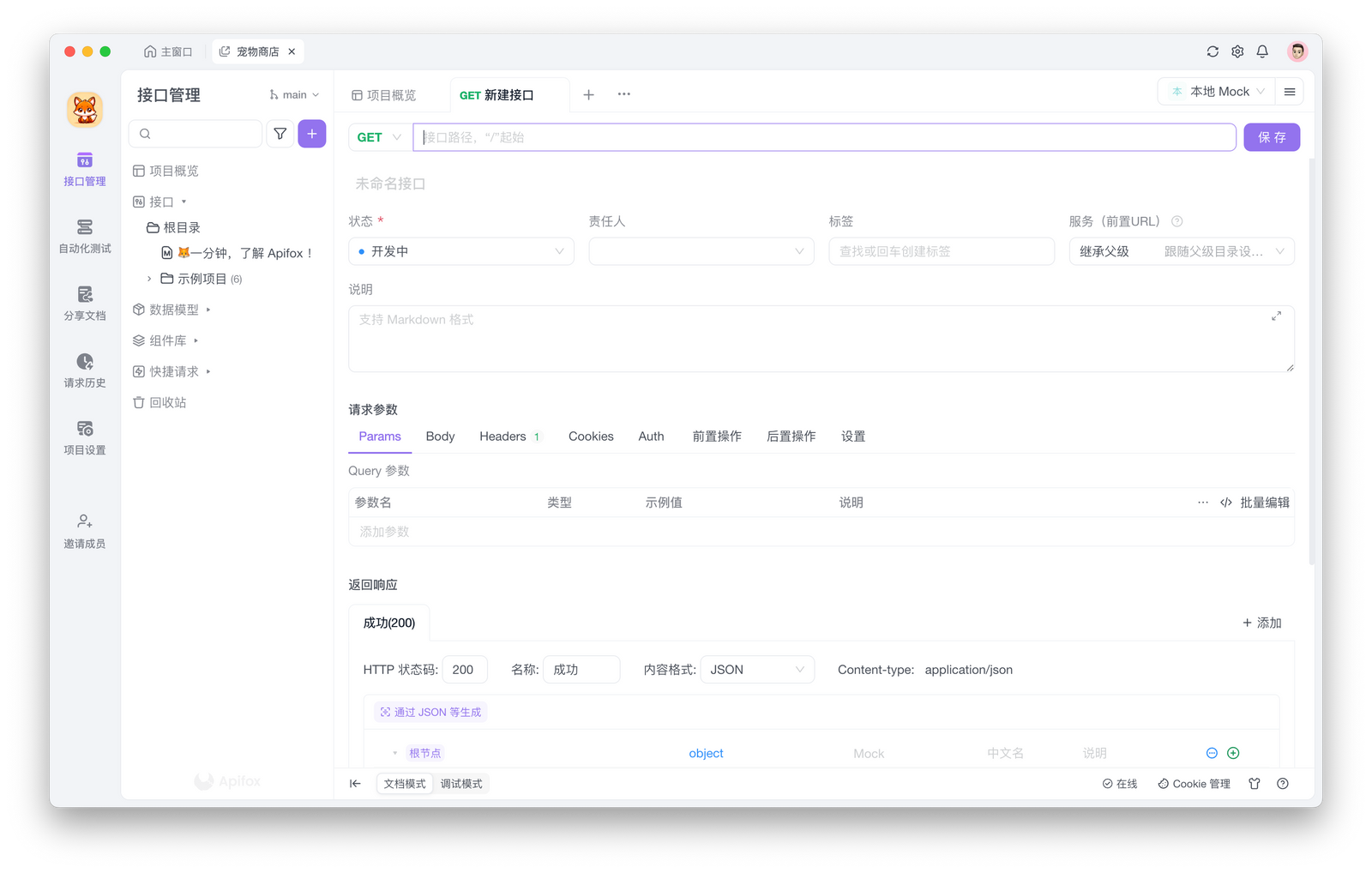Open Cookie 管理 in the bottom bar

pos(1194,783)
